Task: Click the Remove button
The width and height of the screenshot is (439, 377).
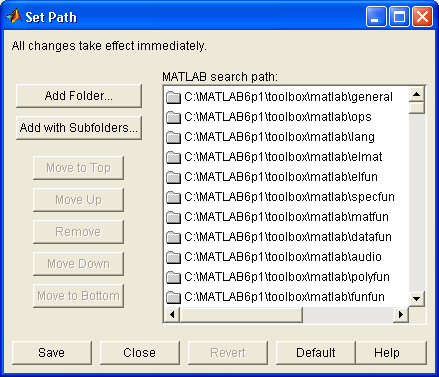Action: click(x=78, y=232)
